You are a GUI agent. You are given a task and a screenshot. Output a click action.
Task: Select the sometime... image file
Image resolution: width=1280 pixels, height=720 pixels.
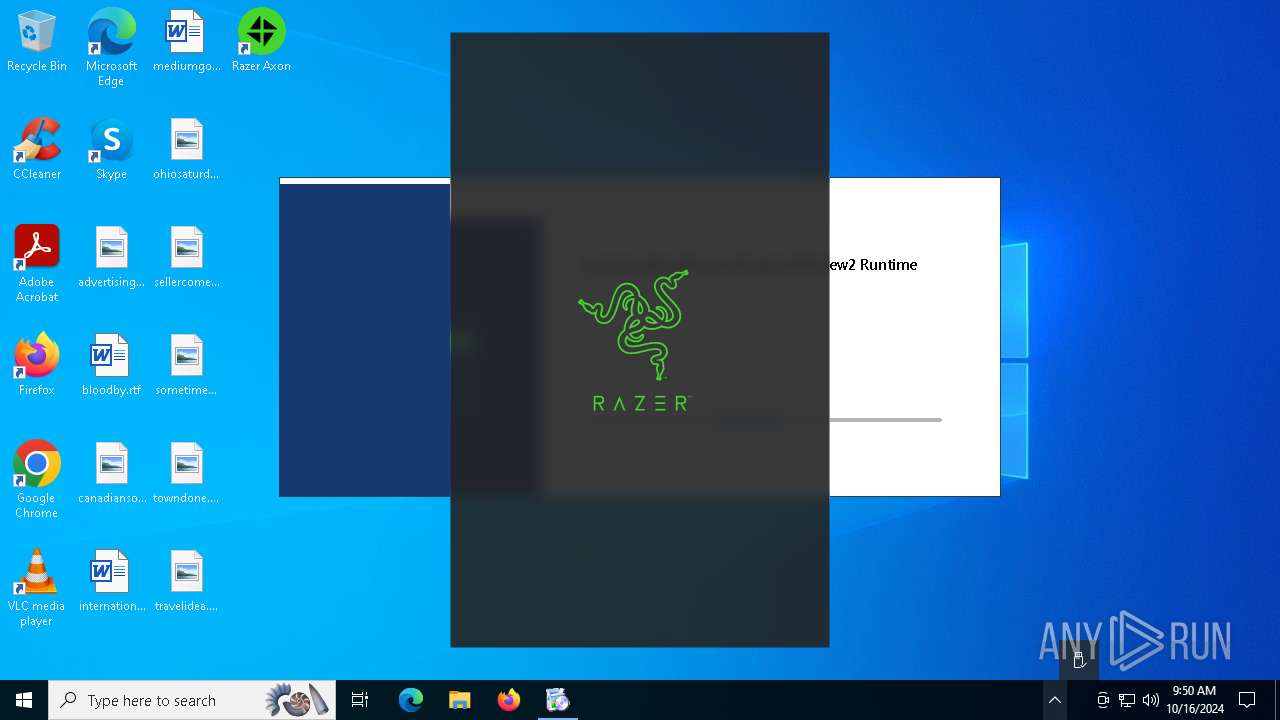pyautogui.click(x=186, y=366)
